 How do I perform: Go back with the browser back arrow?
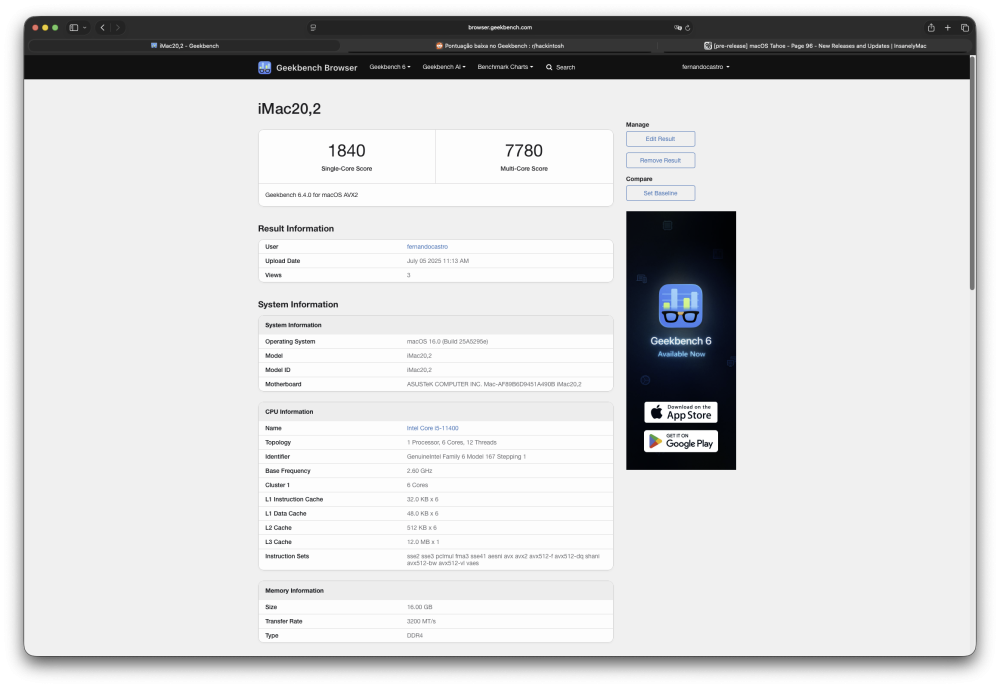click(103, 27)
